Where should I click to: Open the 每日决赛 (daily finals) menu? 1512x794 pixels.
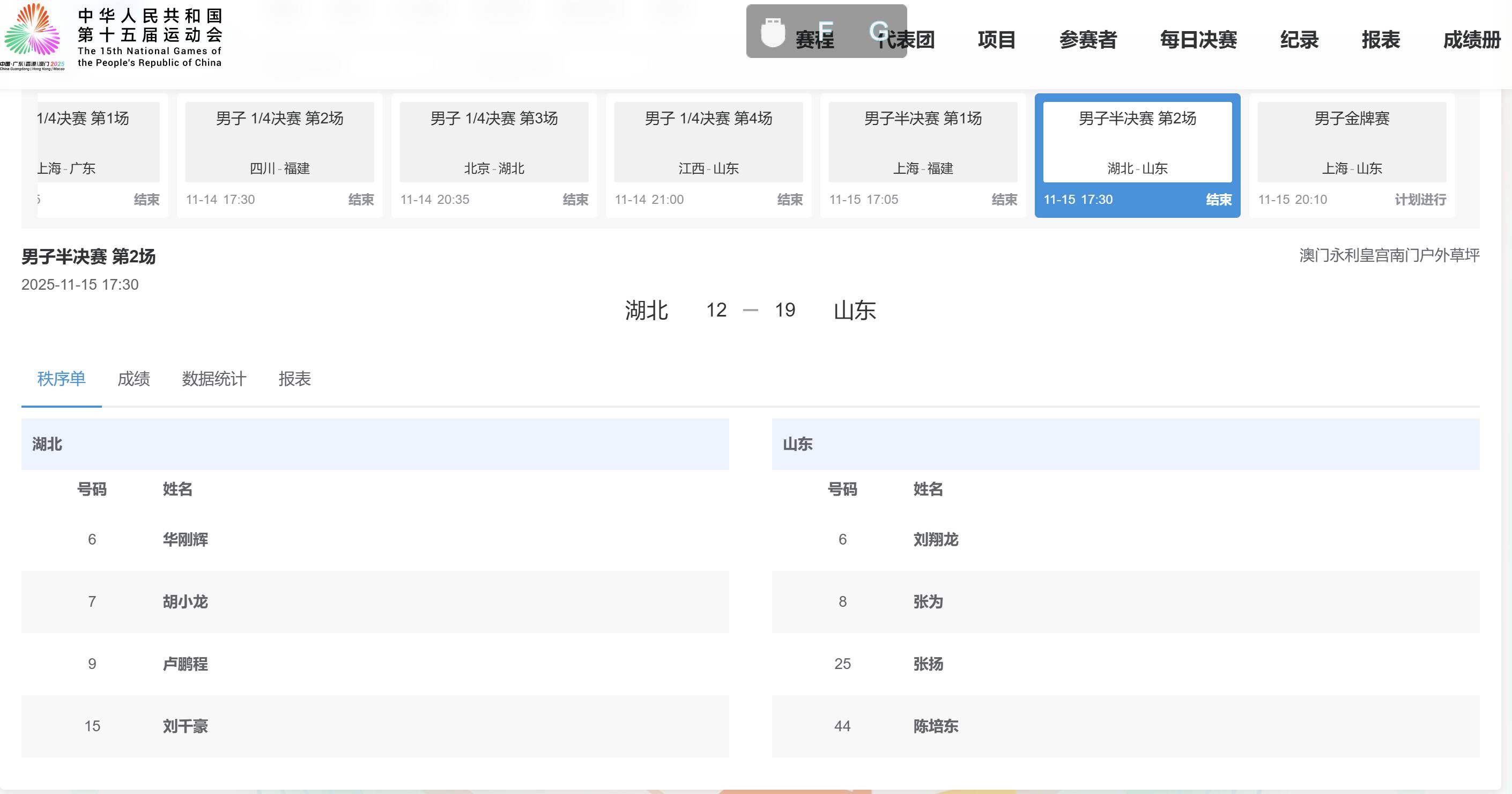tap(1199, 40)
